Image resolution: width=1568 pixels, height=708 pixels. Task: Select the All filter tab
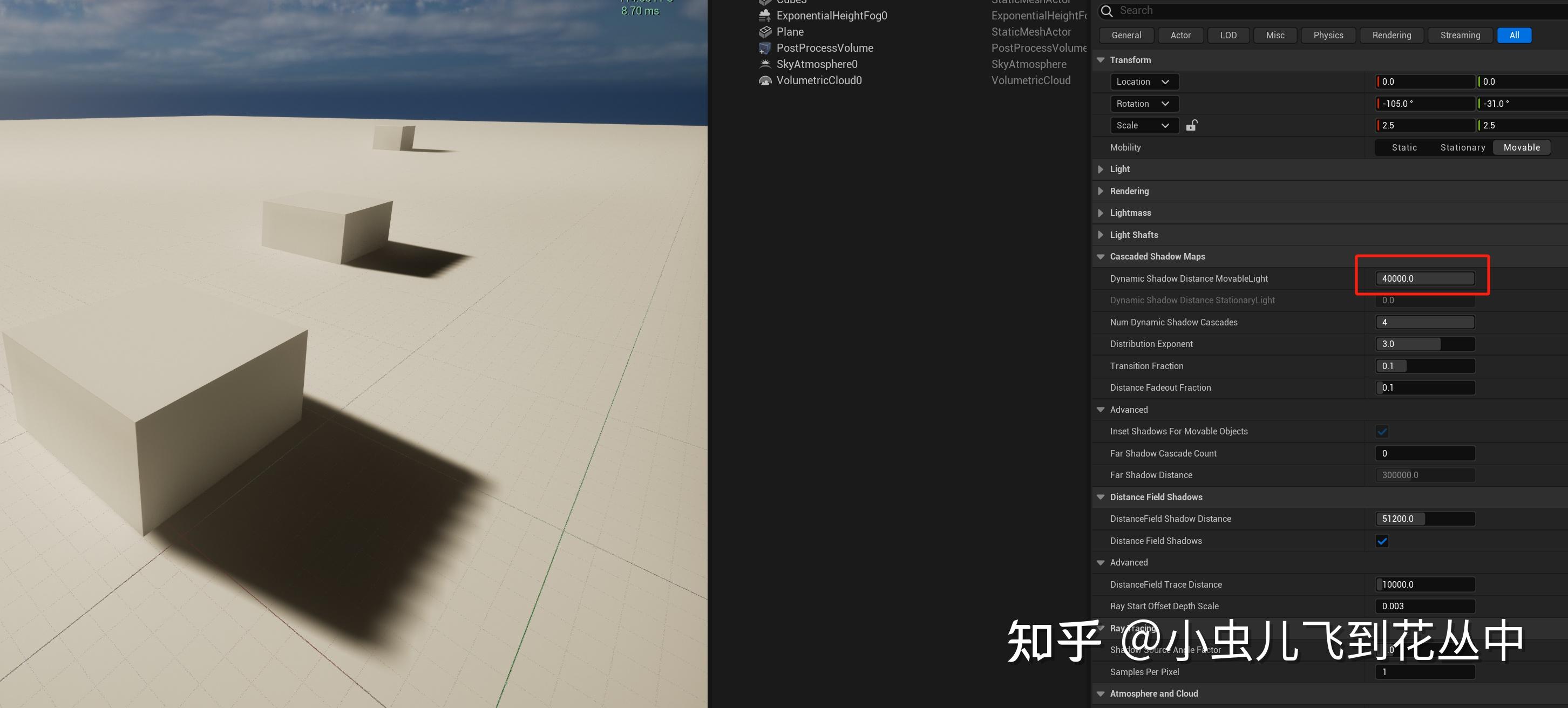tap(1514, 35)
